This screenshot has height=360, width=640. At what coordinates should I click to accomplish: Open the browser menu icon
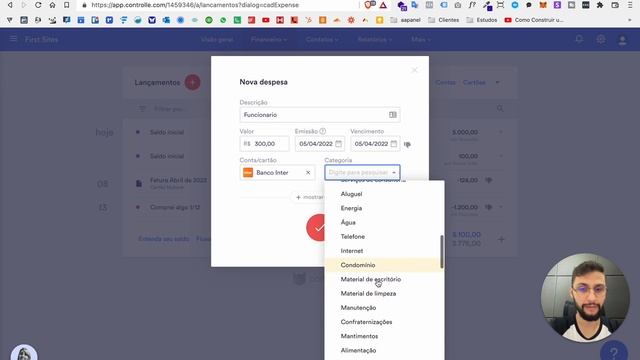(630, 5)
